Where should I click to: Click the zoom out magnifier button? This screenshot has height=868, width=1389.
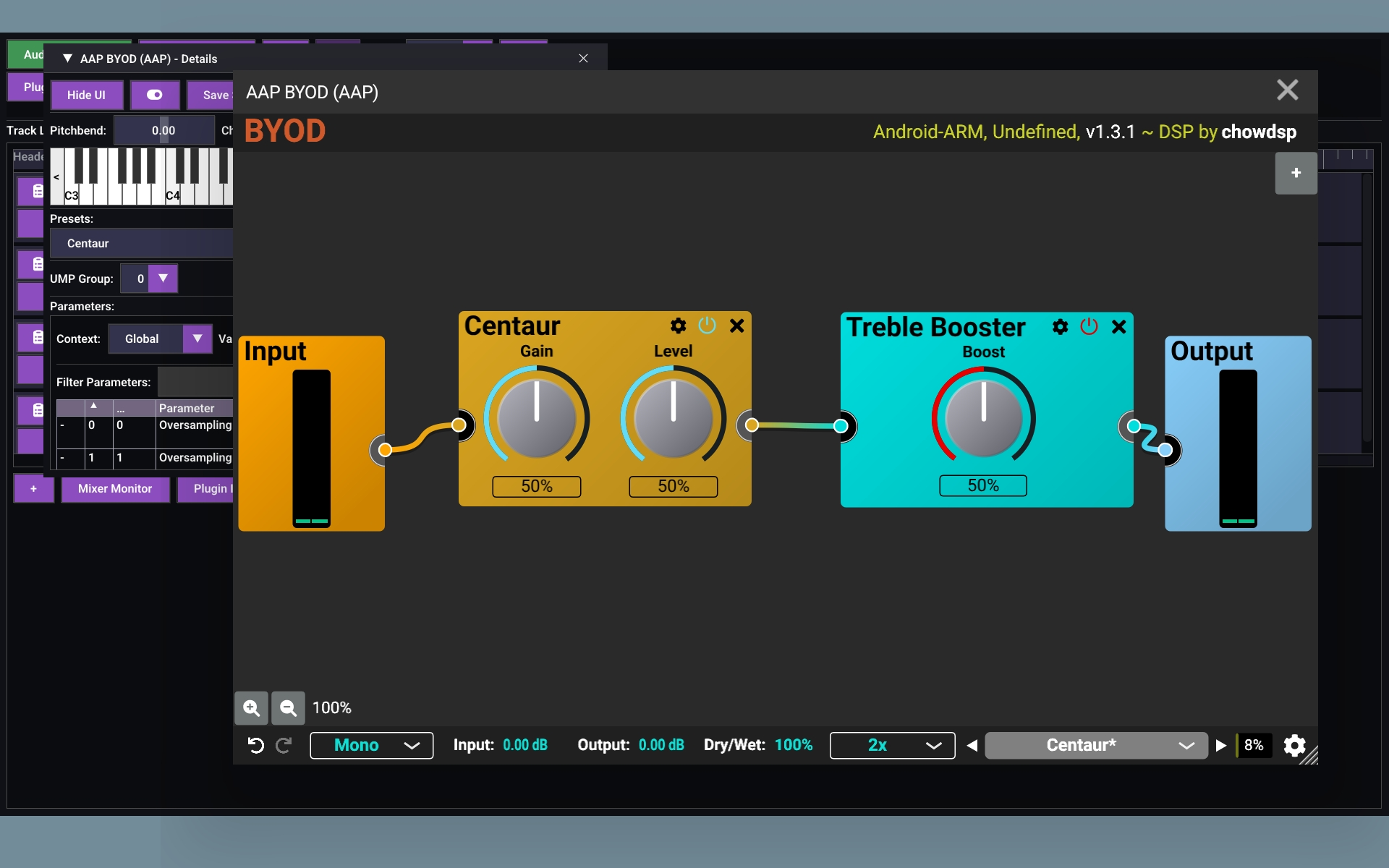288,708
